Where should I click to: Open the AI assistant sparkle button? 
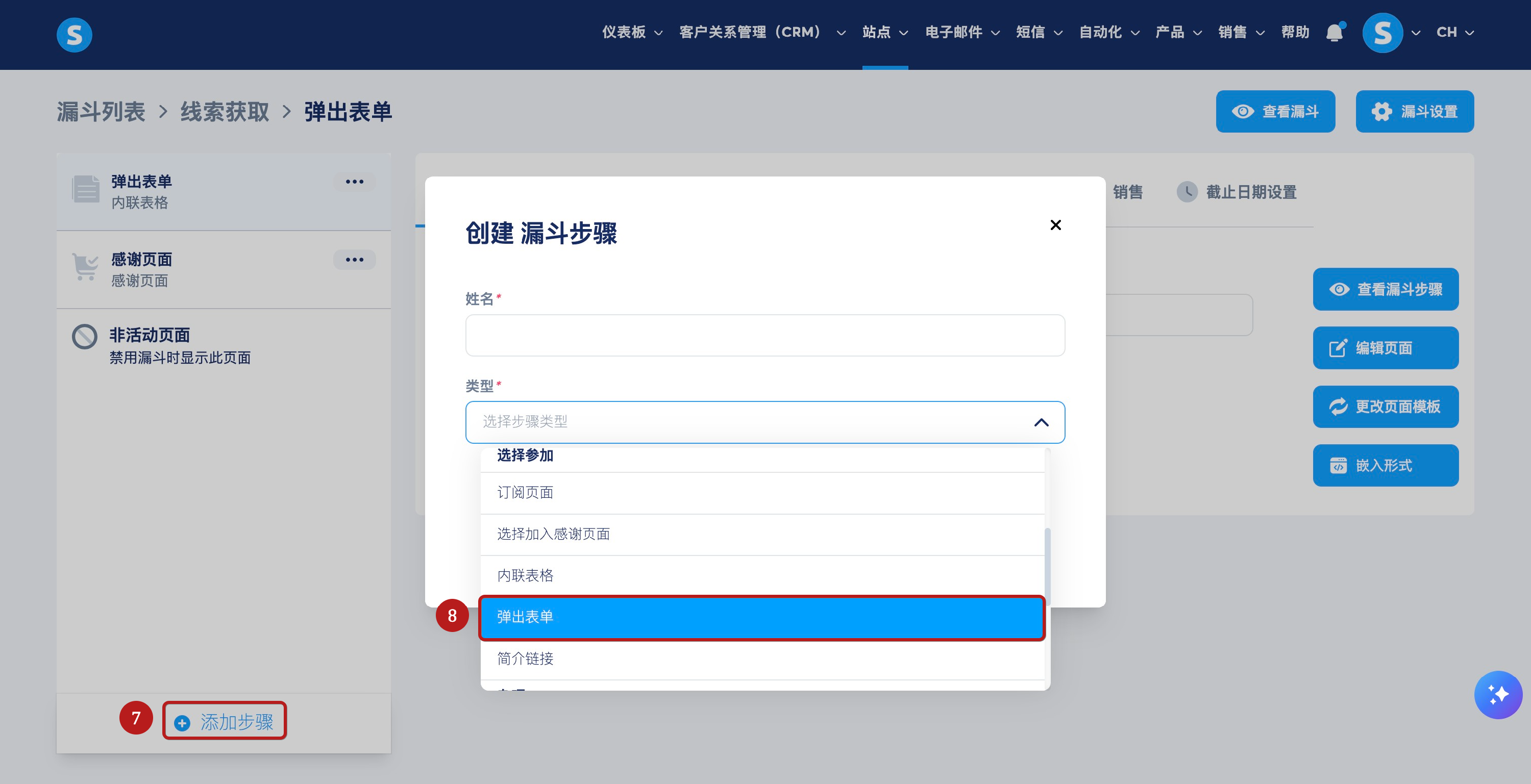(1498, 694)
